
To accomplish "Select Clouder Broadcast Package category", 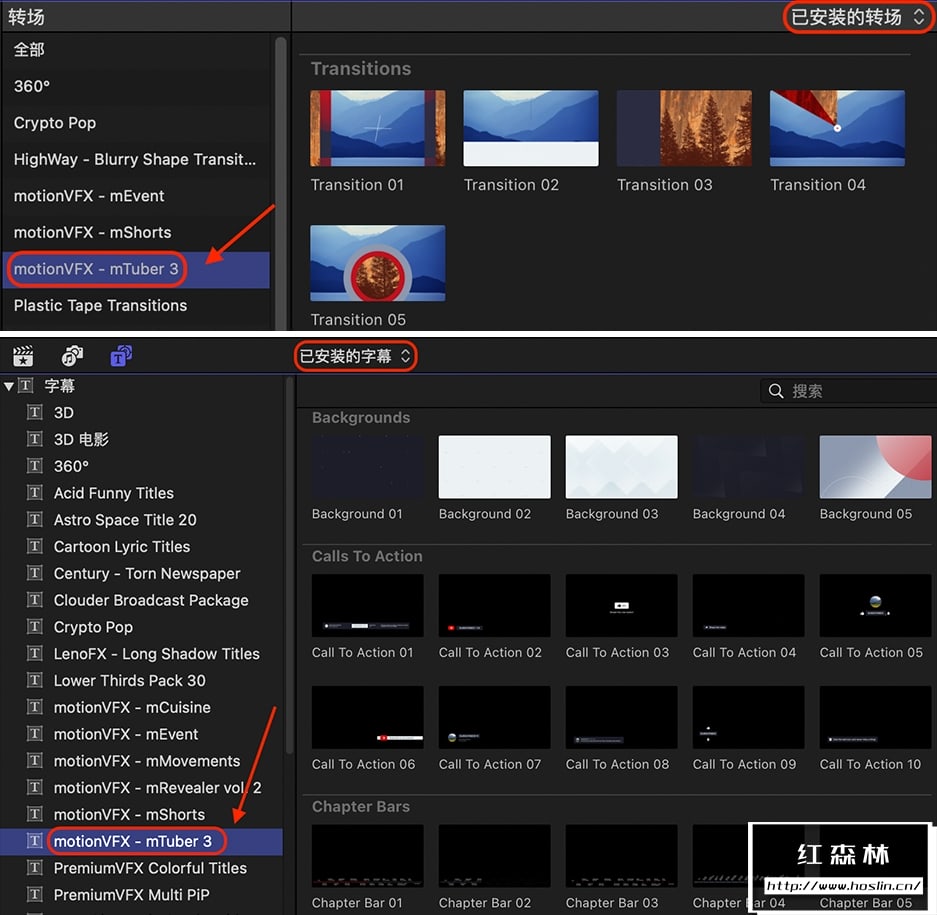I will (142, 600).
